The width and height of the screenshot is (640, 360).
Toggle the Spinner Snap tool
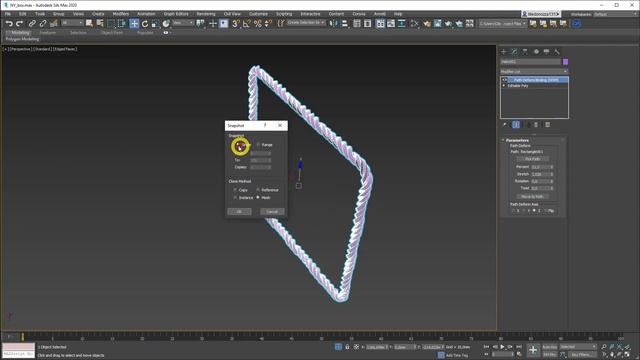tap(268, 24)
